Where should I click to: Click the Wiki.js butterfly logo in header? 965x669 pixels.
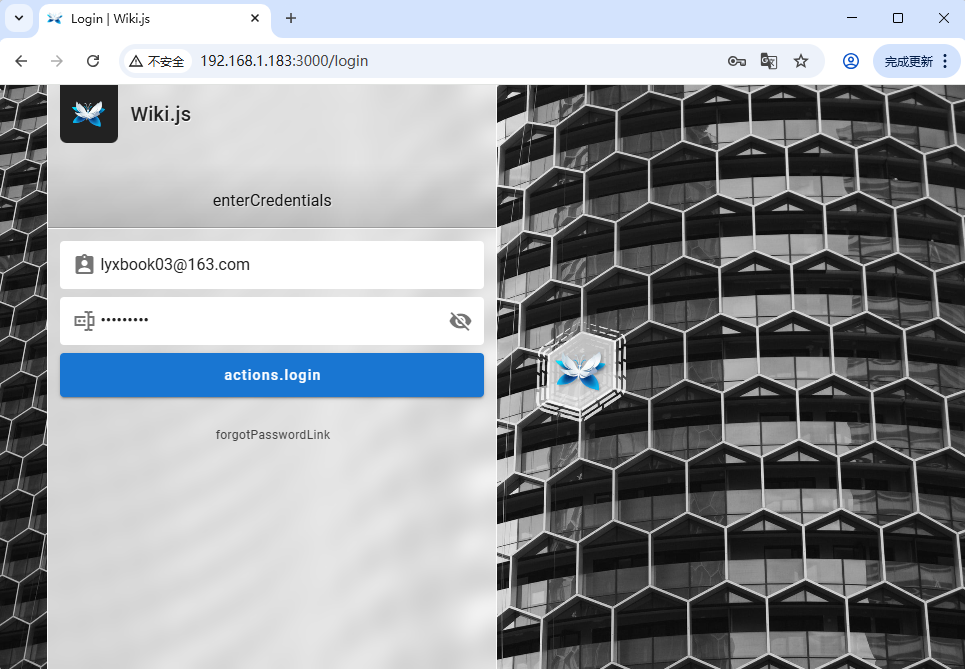[x=89, y=114]
